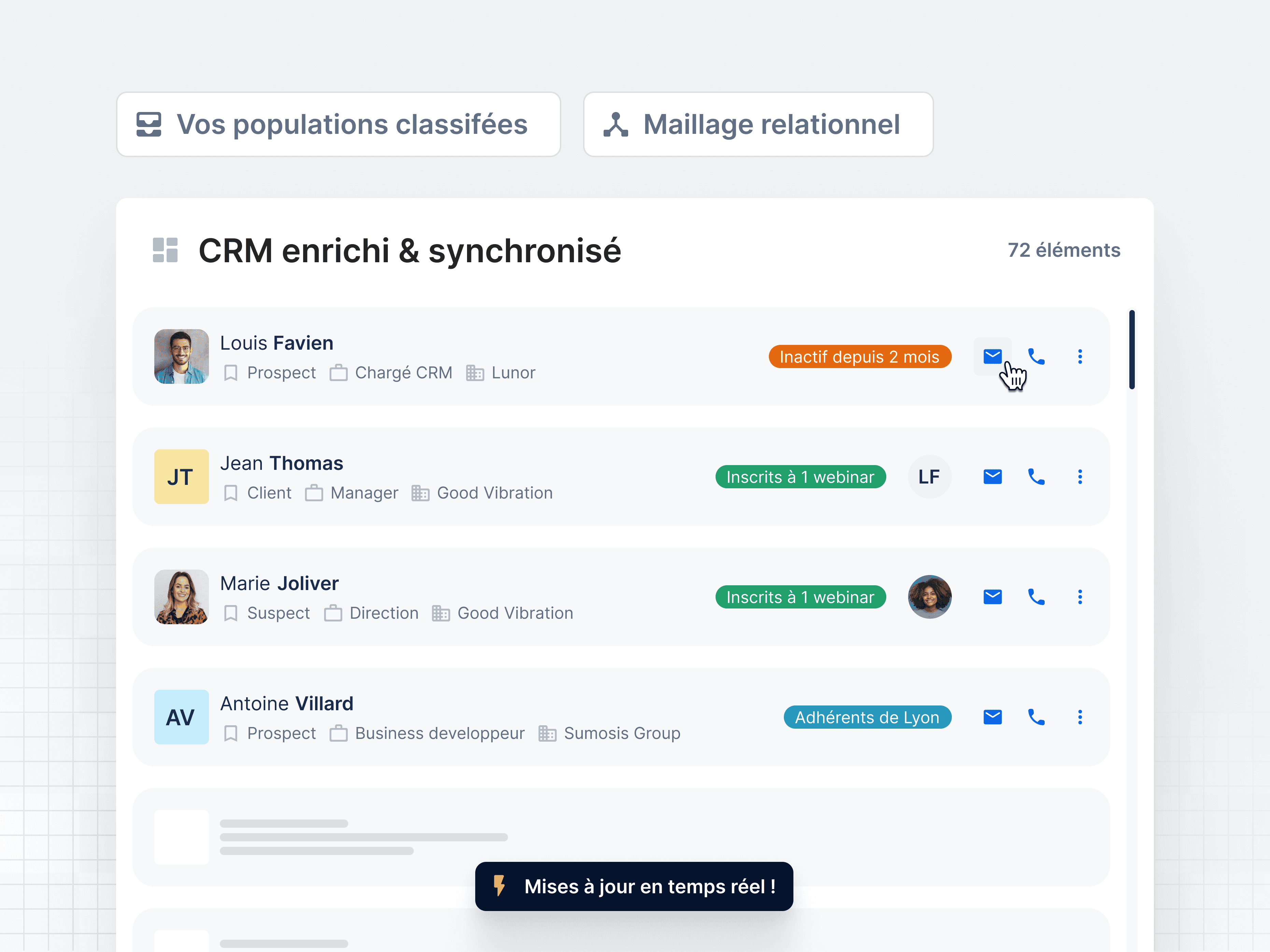This screenshot has height=952, width=1270.
Task: Click the AV initials avatar
Action: tap(181, 717)
